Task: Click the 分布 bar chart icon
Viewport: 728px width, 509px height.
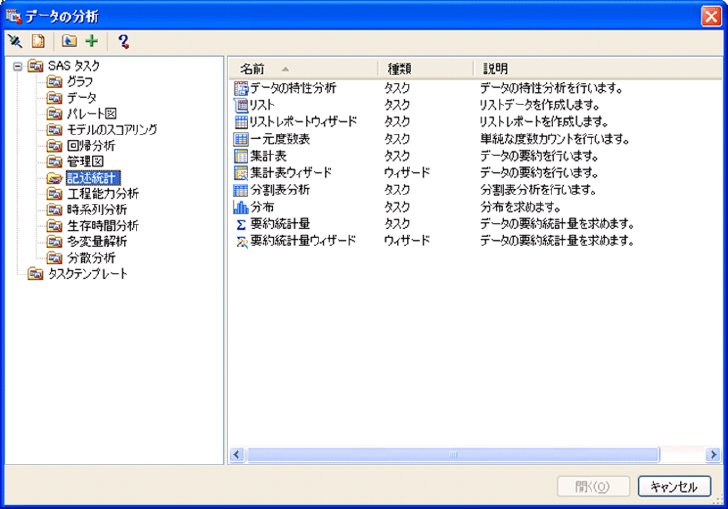Action: 241,207
